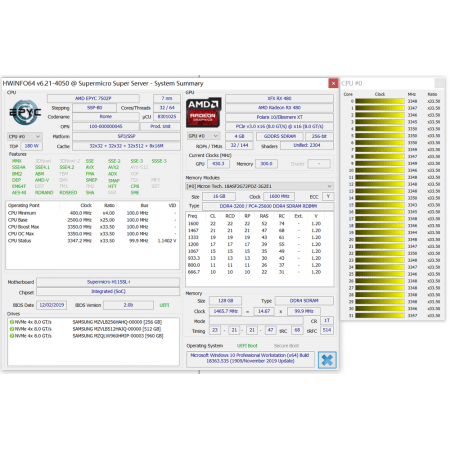Click the 256-bit bus width field
Viewport: 450px width, 450px height.
[x=319, y=136]
